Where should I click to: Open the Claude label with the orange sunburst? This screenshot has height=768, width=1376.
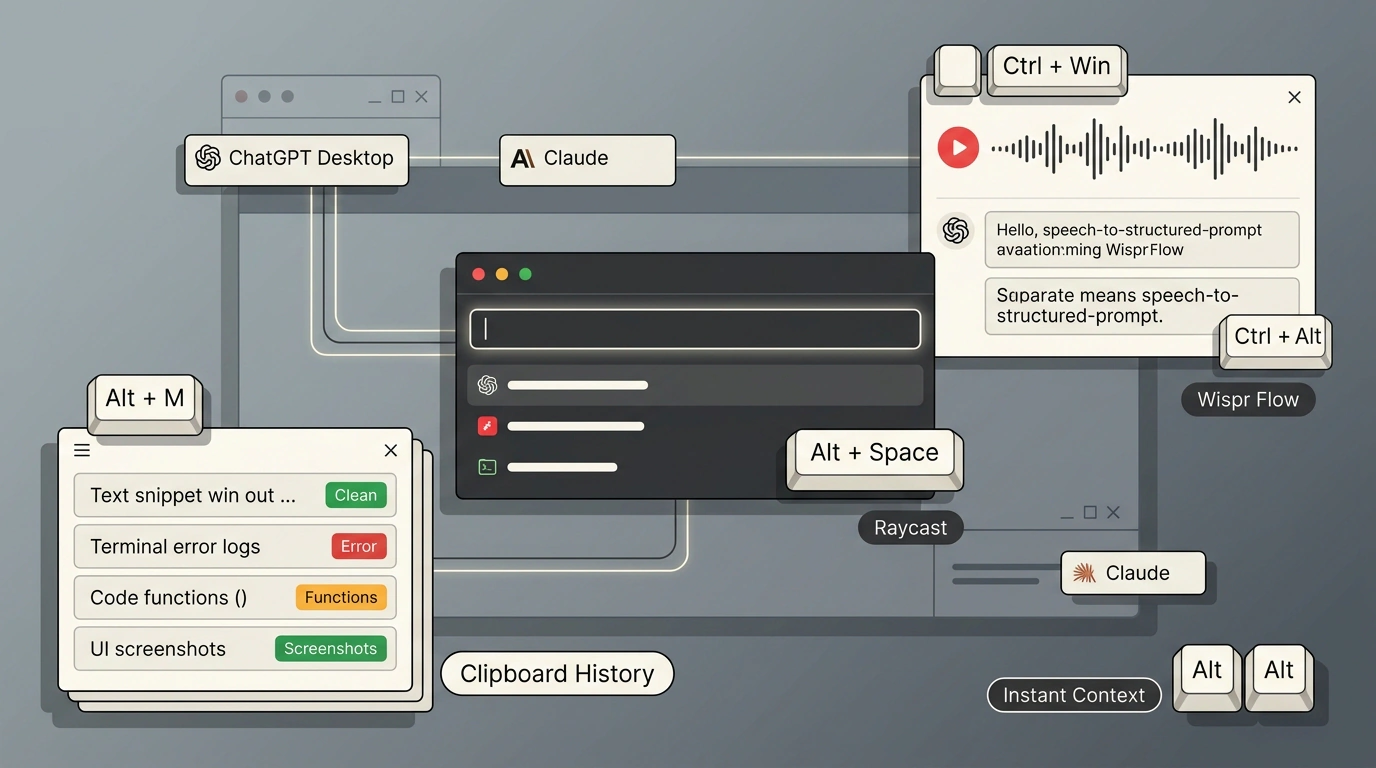tap(1133, 573)
